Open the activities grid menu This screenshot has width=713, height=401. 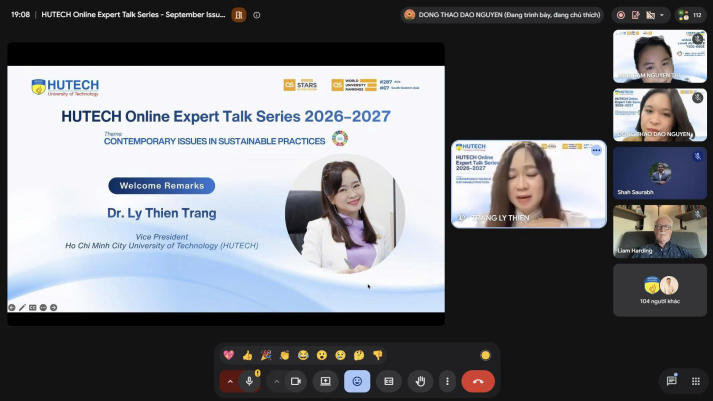click(x=696, y=381)
